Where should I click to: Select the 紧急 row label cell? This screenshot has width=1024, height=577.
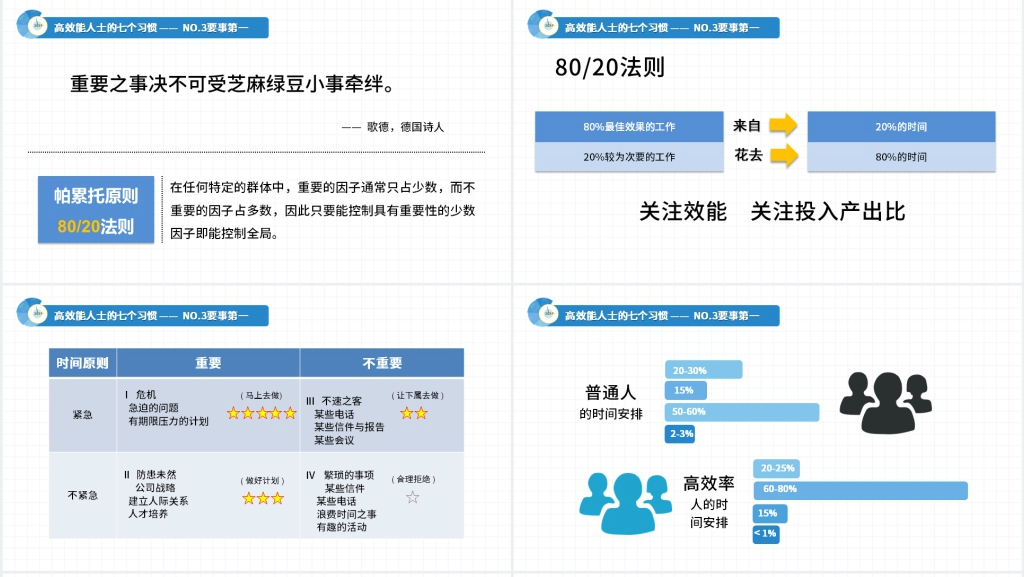[82, 414]
